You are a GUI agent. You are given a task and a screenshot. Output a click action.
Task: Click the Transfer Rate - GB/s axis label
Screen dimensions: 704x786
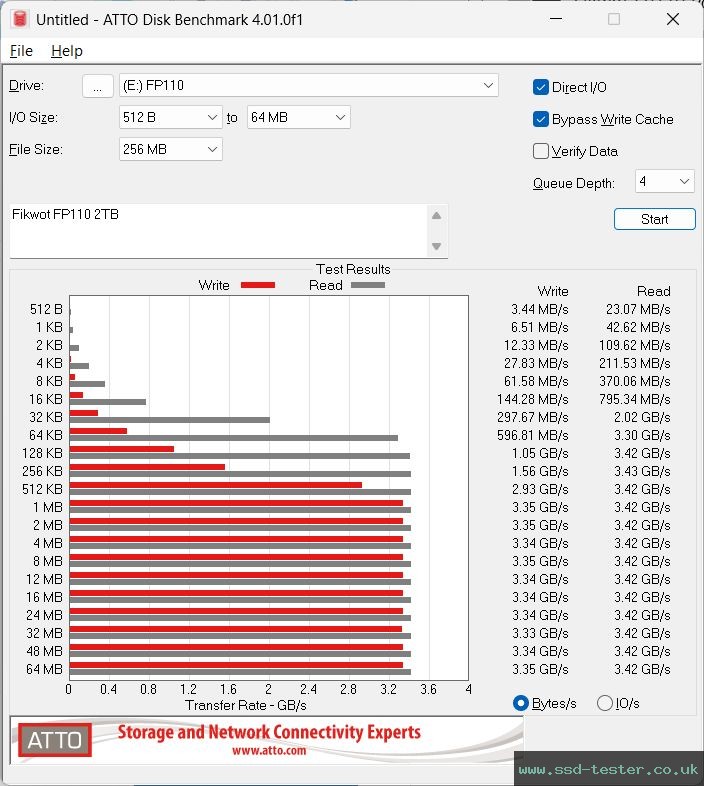[246, 705]
